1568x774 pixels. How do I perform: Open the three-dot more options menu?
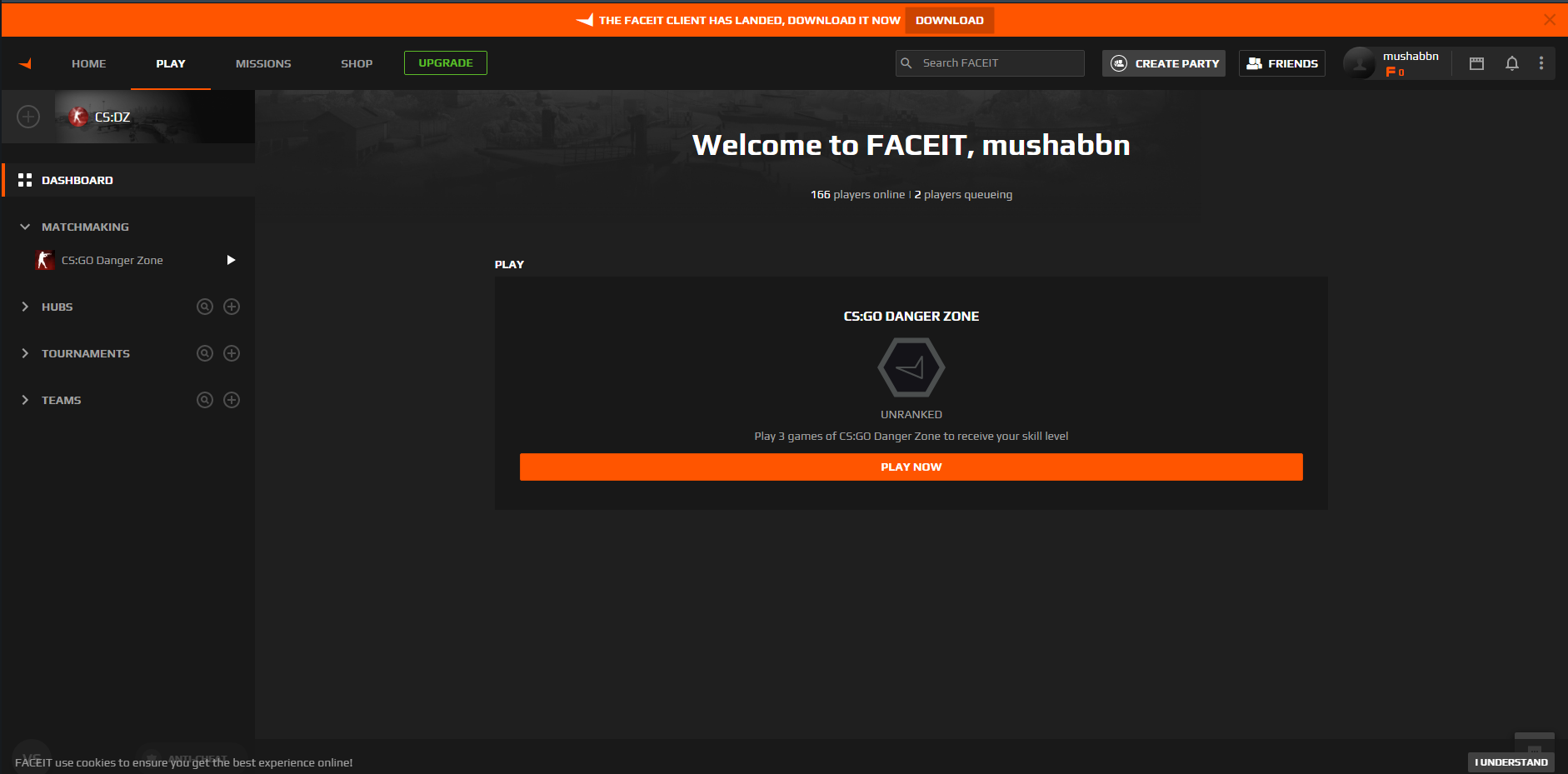tap(1541, 63)
